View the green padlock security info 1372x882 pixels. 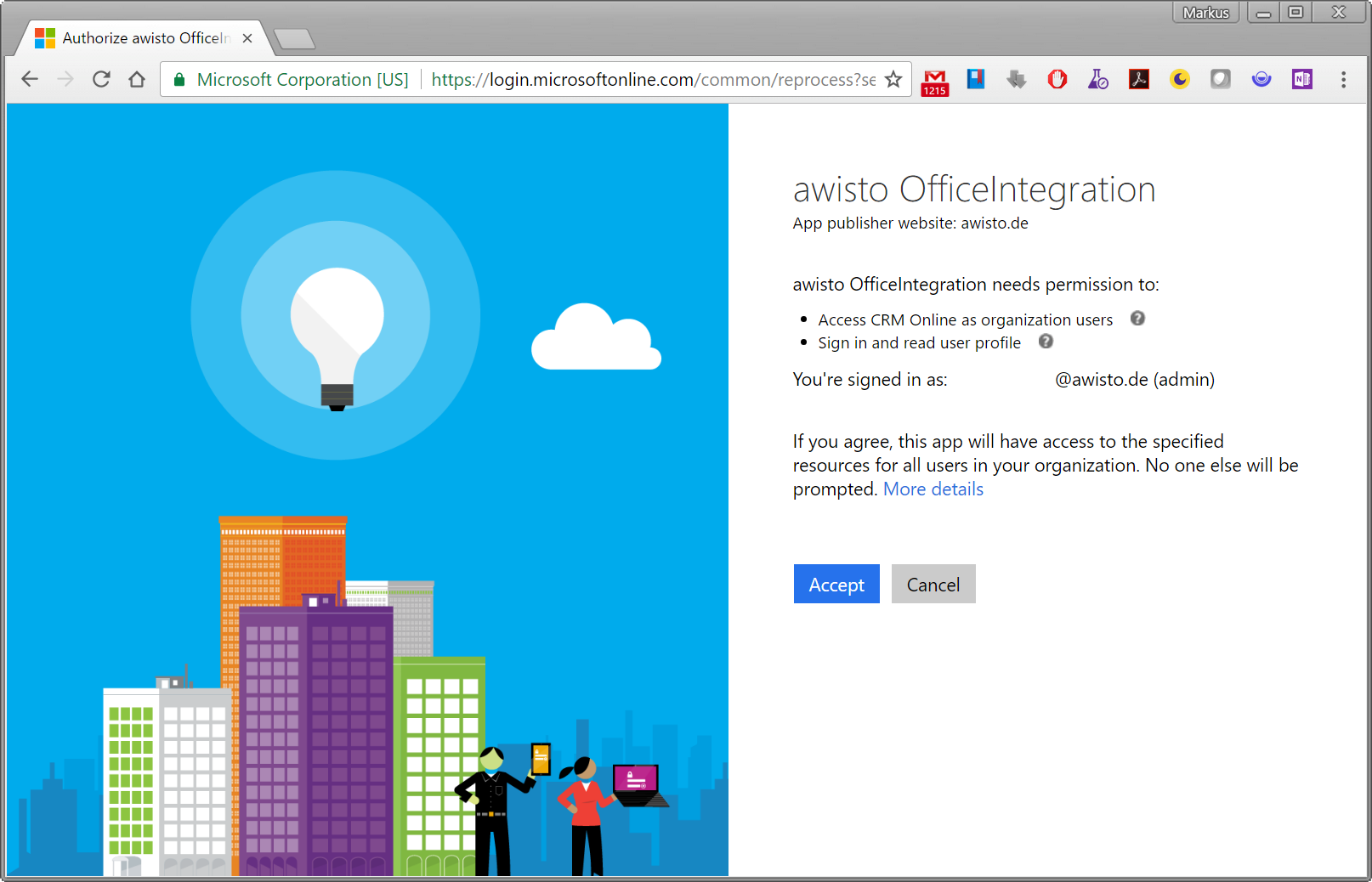coord(179,80)
